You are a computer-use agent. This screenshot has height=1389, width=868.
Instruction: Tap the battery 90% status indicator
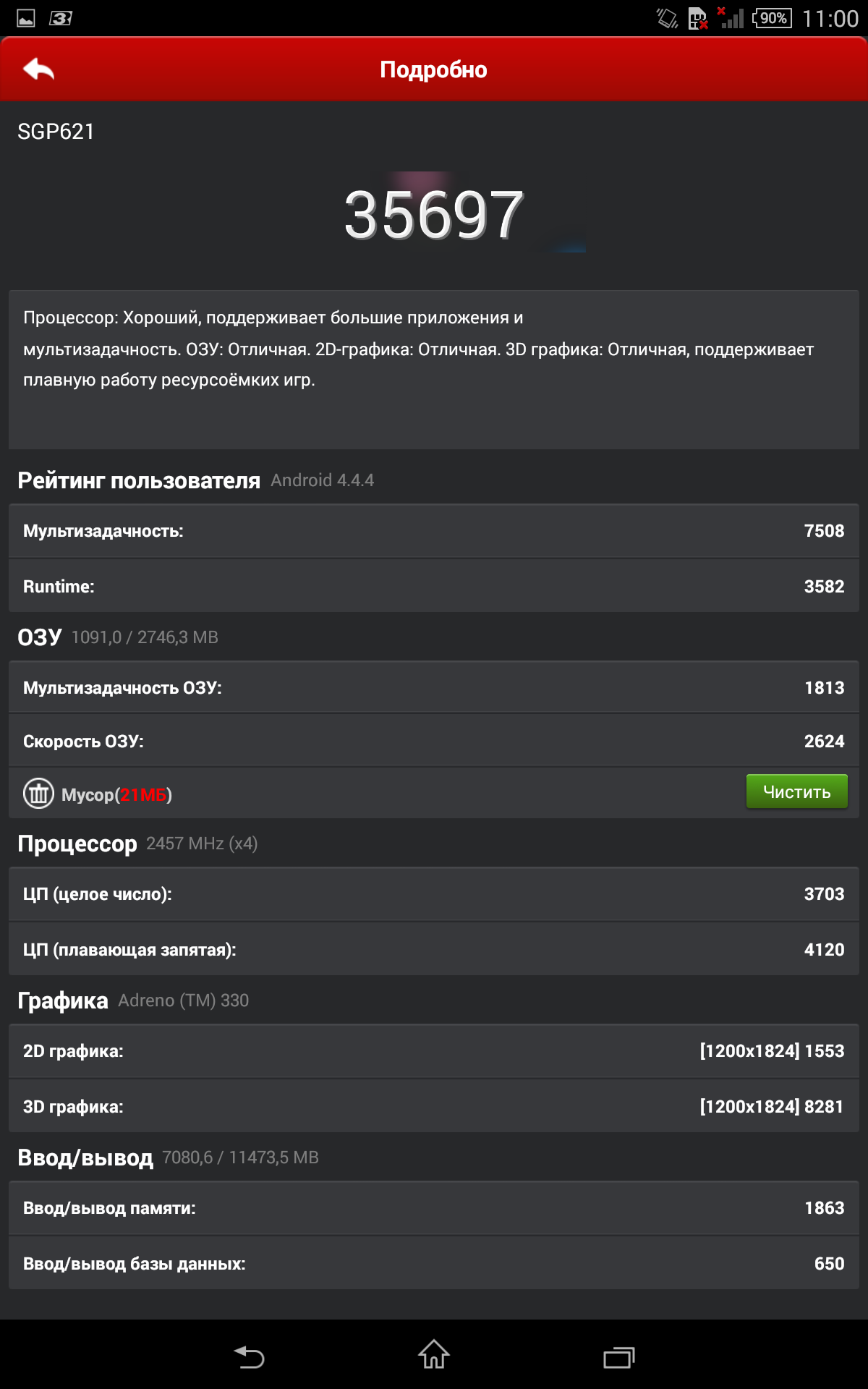pos(772,18)
